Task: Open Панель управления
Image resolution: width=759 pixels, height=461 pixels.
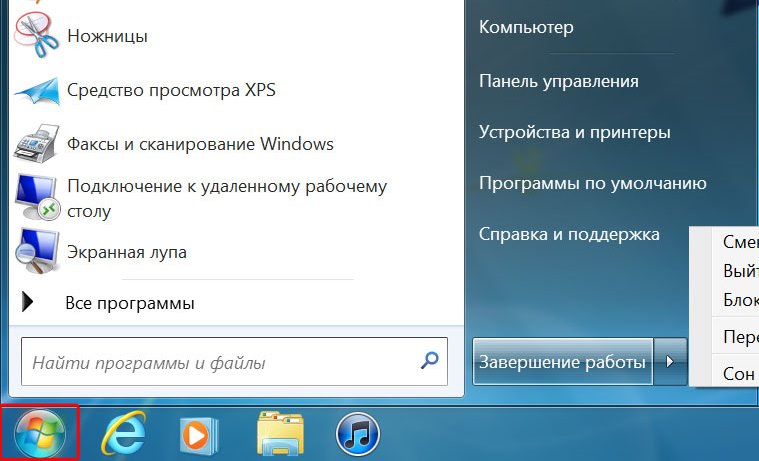Action: click(x=558, y=81)
